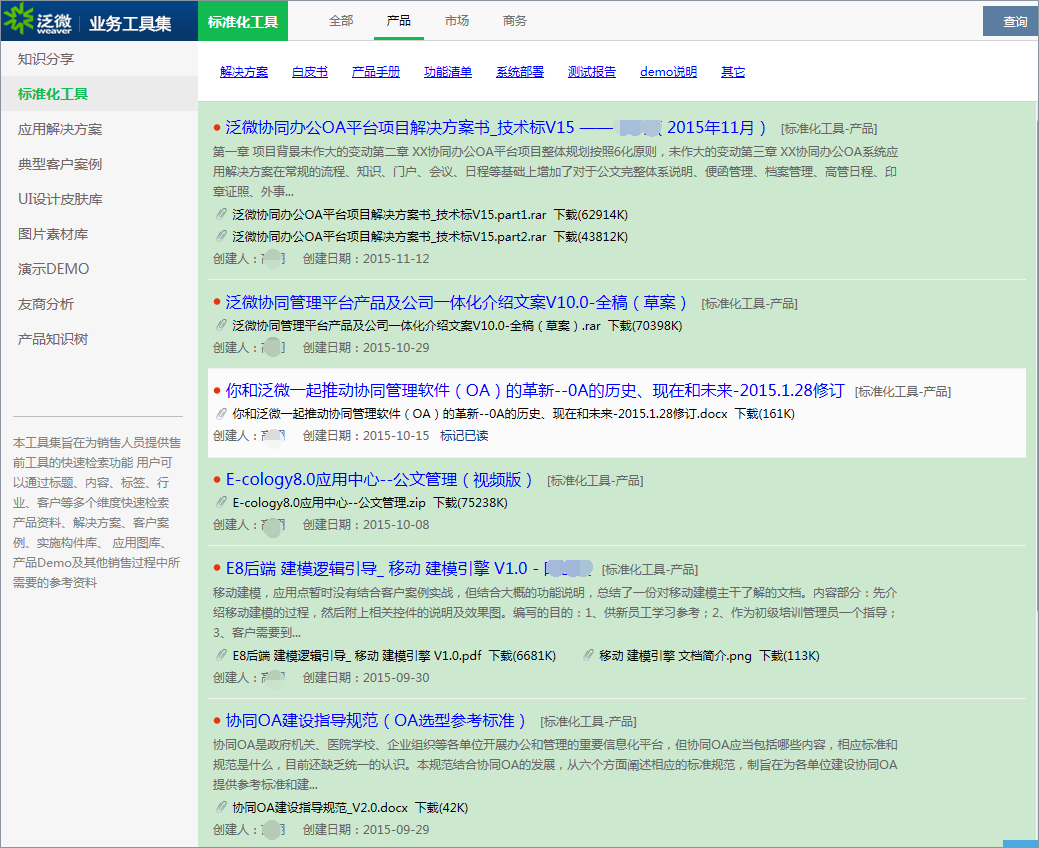
Task: Open attachment name 现在和未来-2015.1.28修订.docx
Action: (480, 413)
